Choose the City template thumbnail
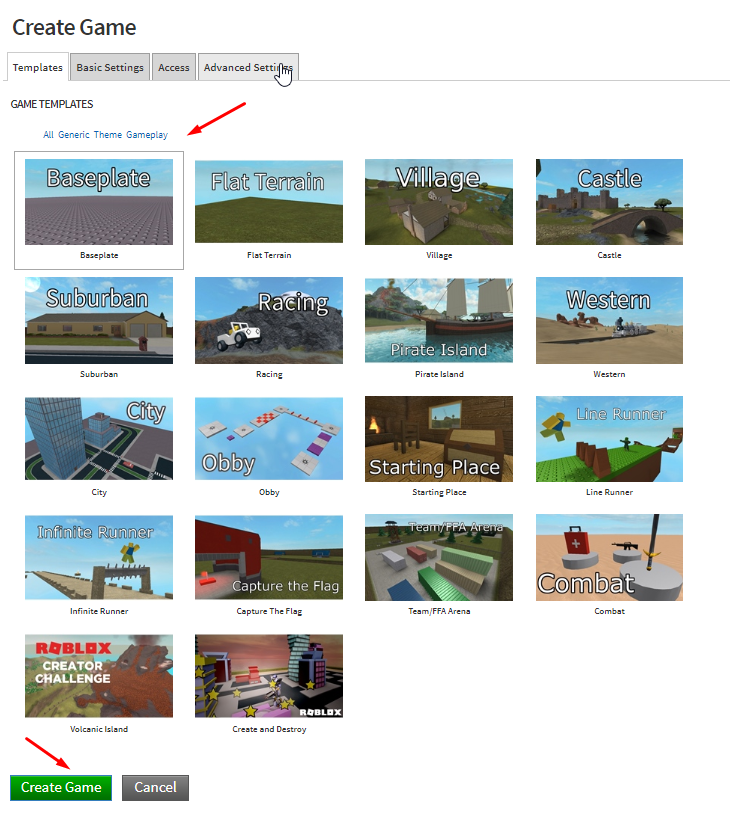733x822 pixels. pos(99,439)
